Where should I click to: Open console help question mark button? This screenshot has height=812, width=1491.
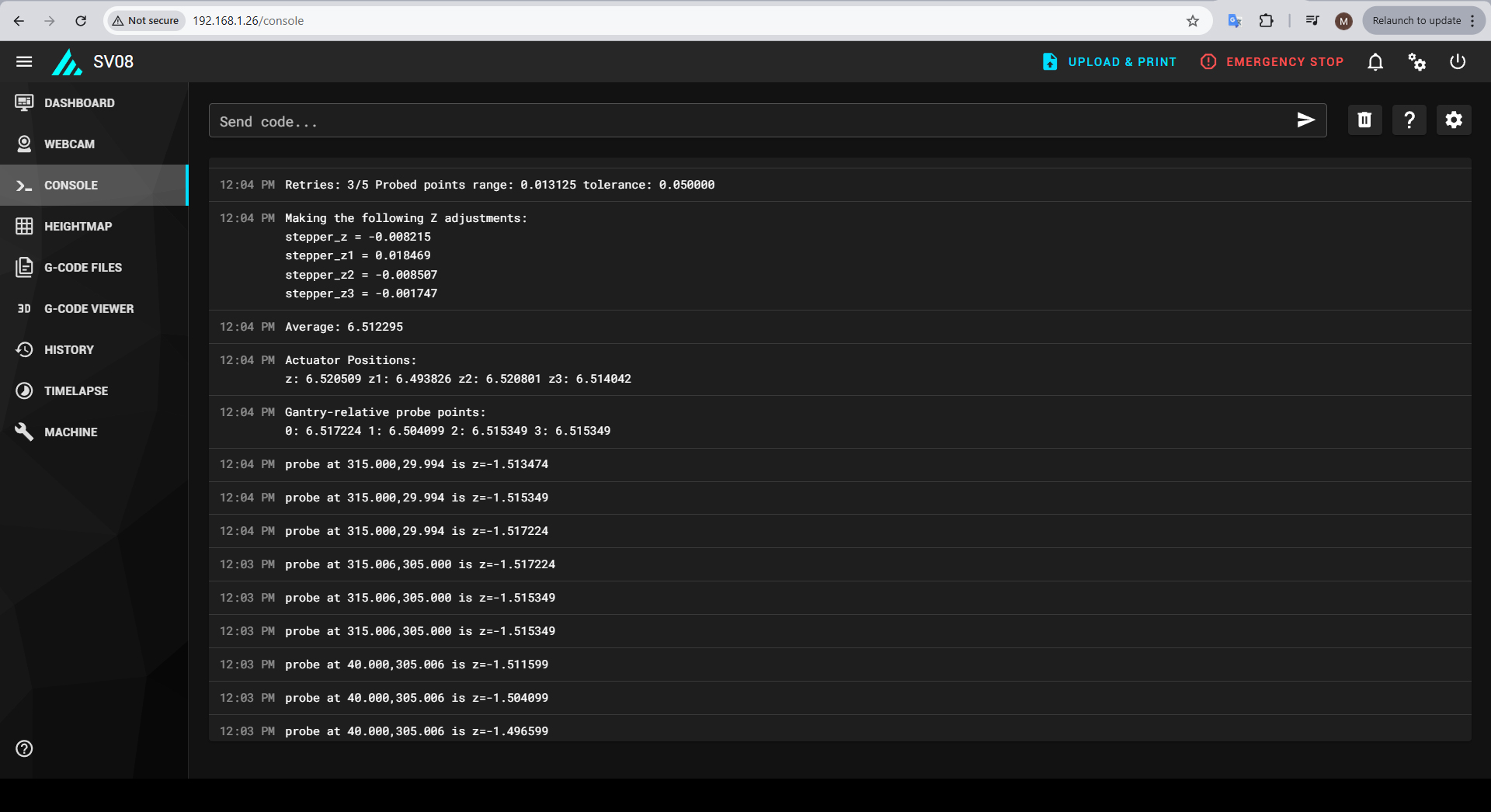click(x=1409, y=120)
